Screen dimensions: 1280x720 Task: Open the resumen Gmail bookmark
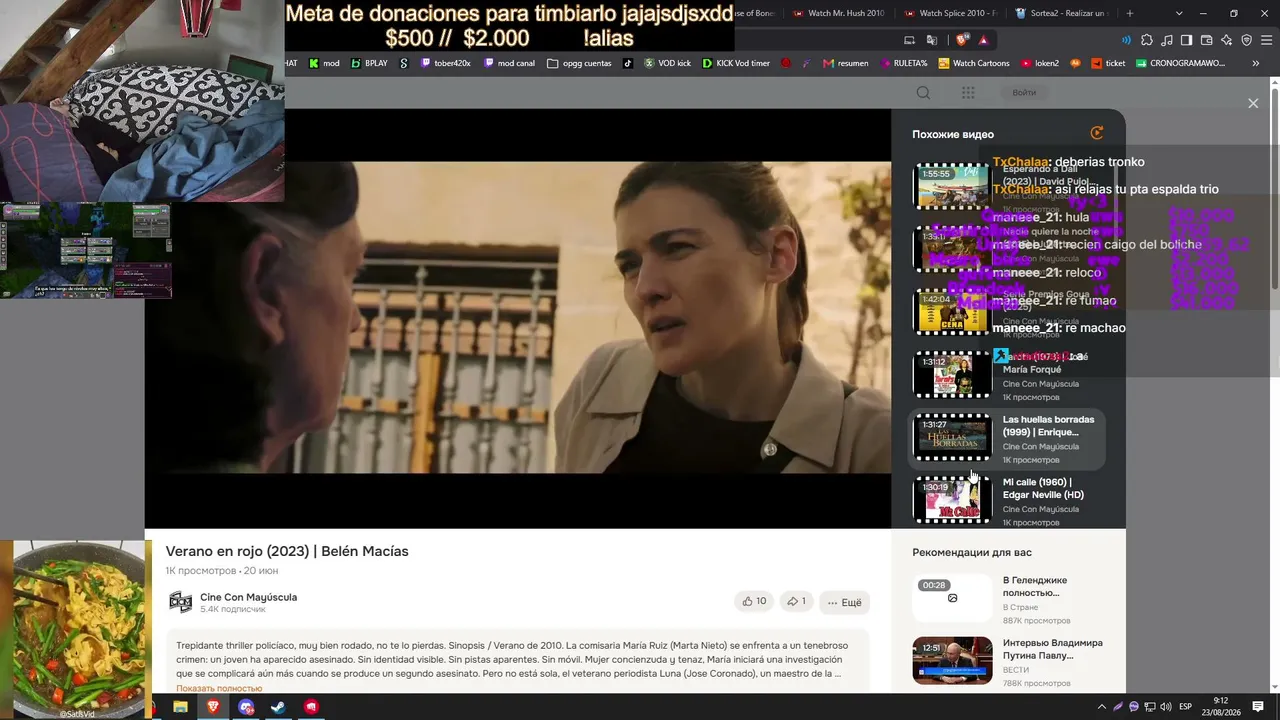point(845,63)
